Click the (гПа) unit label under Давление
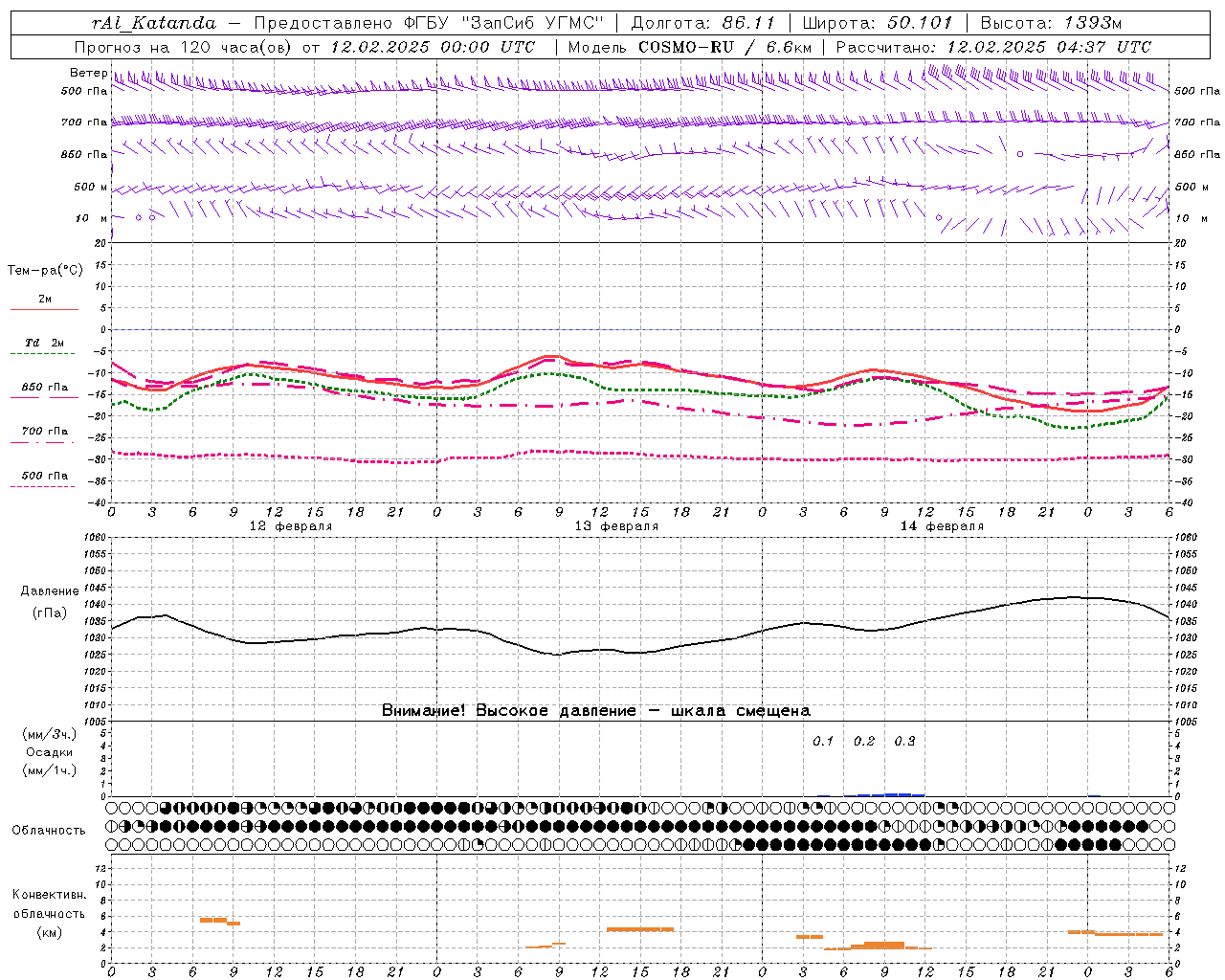1225x980 pixels. [49, 612]
